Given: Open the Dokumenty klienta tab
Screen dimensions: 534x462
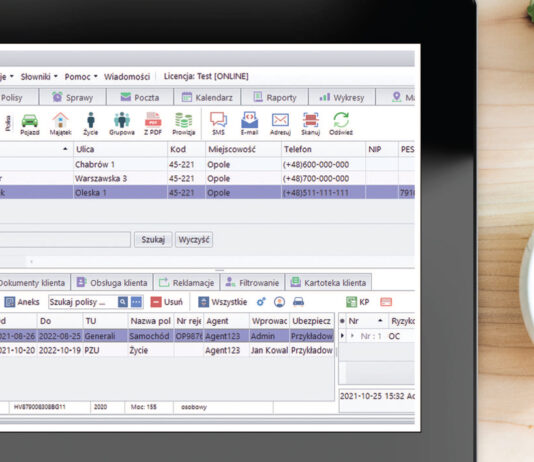Looking at the screenshot, I should (34, 283).
